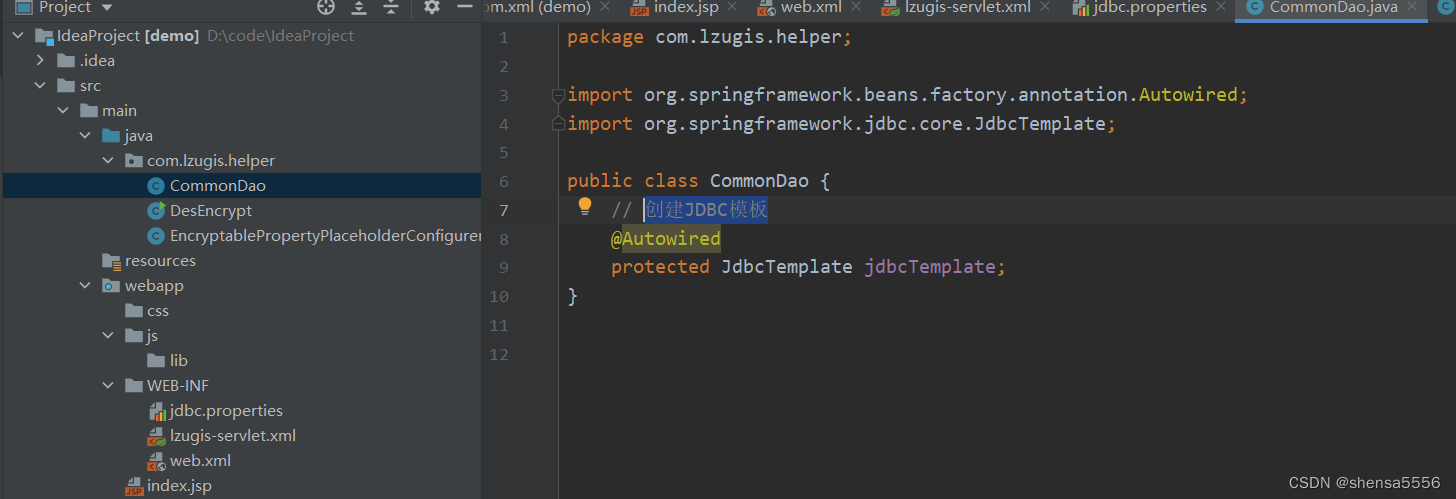Click the protected keyword on line 9

coord(661,268)
